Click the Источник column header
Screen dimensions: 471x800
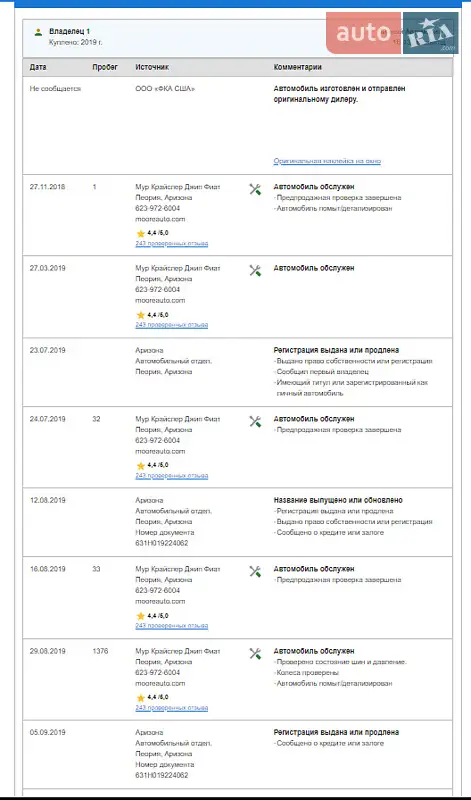pos(152,67)
